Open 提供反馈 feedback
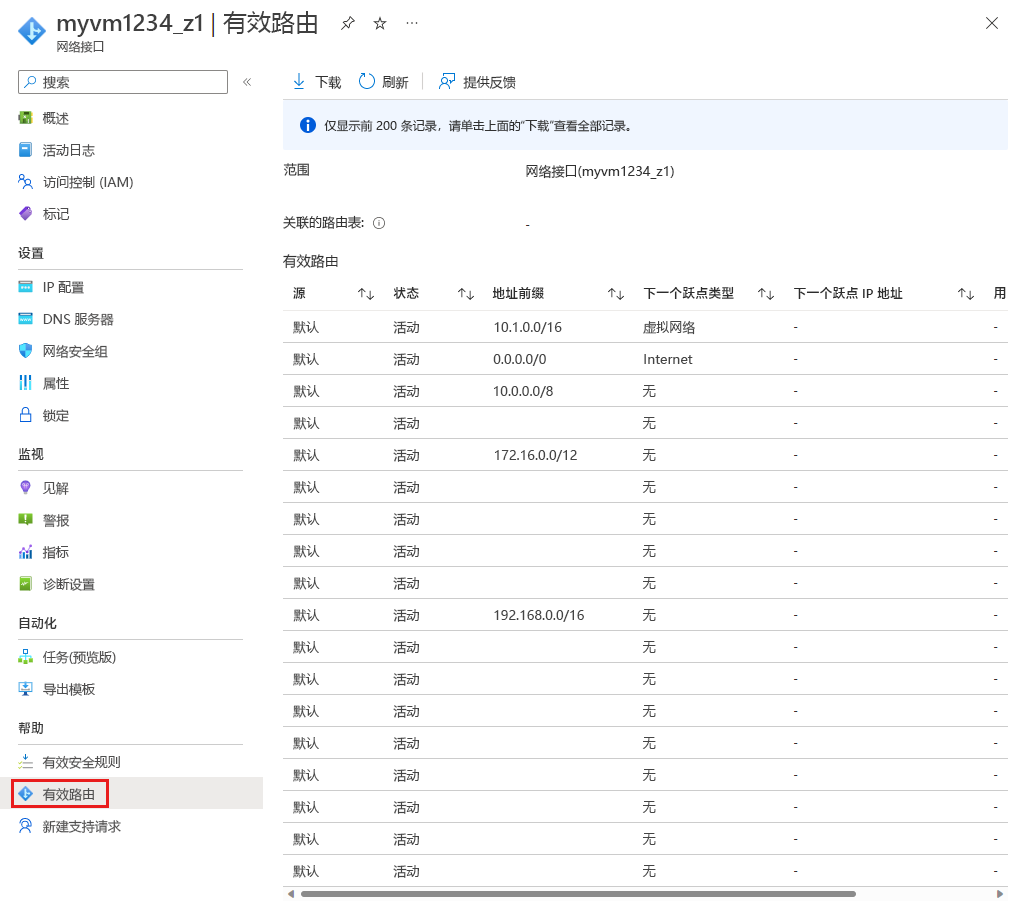 [x=477, y=82]
